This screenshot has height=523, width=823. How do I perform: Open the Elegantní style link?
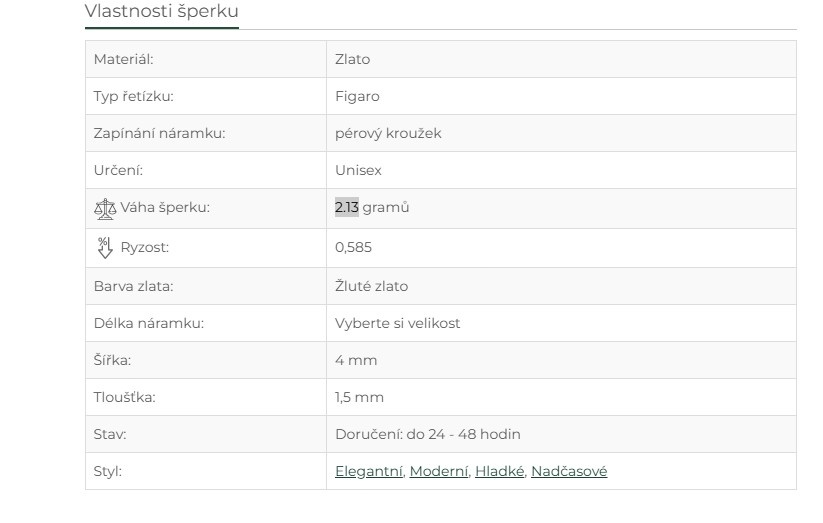(369, 471)
